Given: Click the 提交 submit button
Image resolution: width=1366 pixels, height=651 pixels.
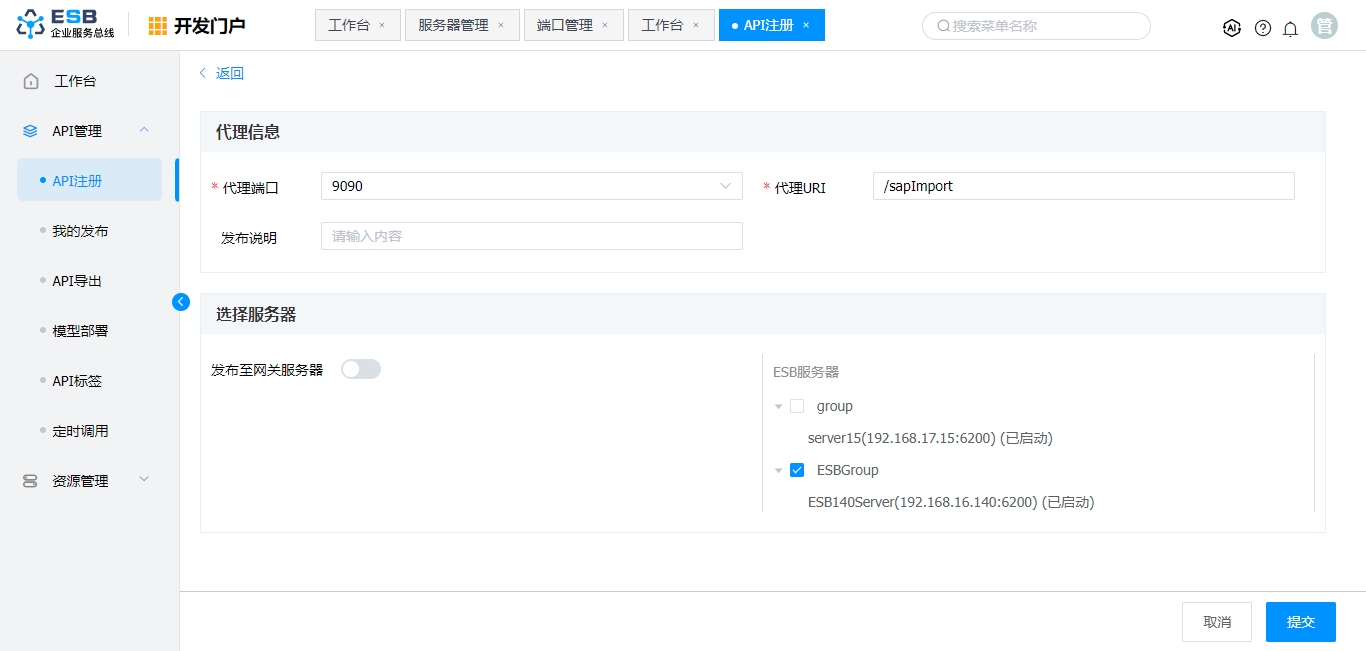Looking at the screenshot, I should (x=1300, y=622).
